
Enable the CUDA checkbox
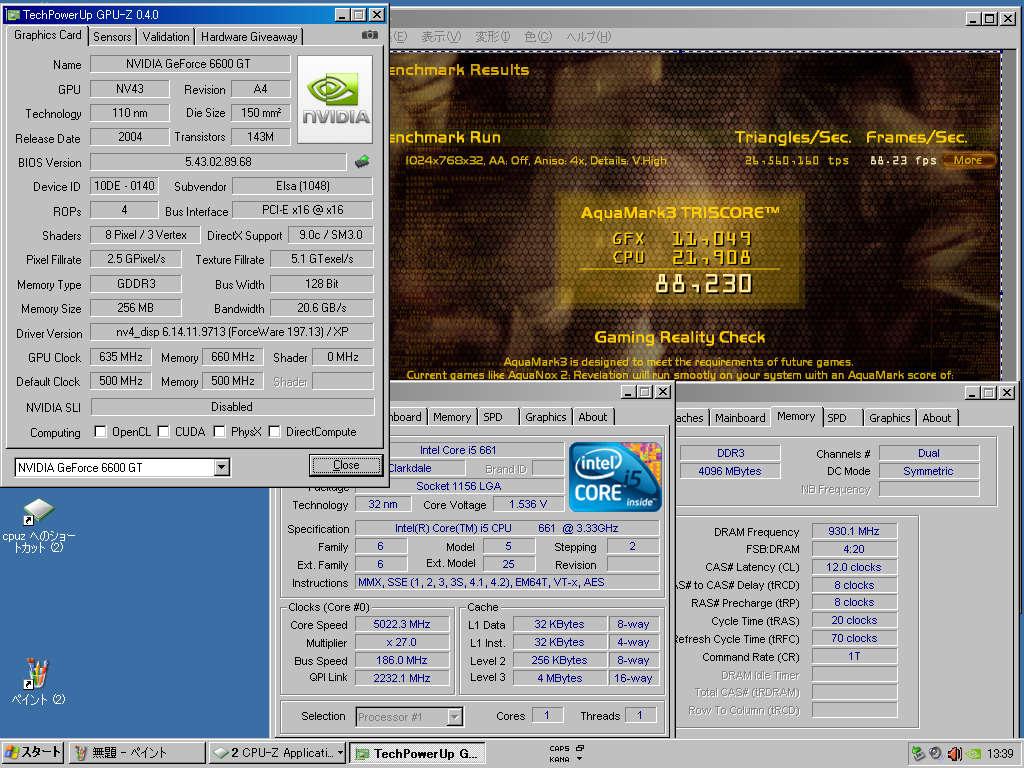163,432
